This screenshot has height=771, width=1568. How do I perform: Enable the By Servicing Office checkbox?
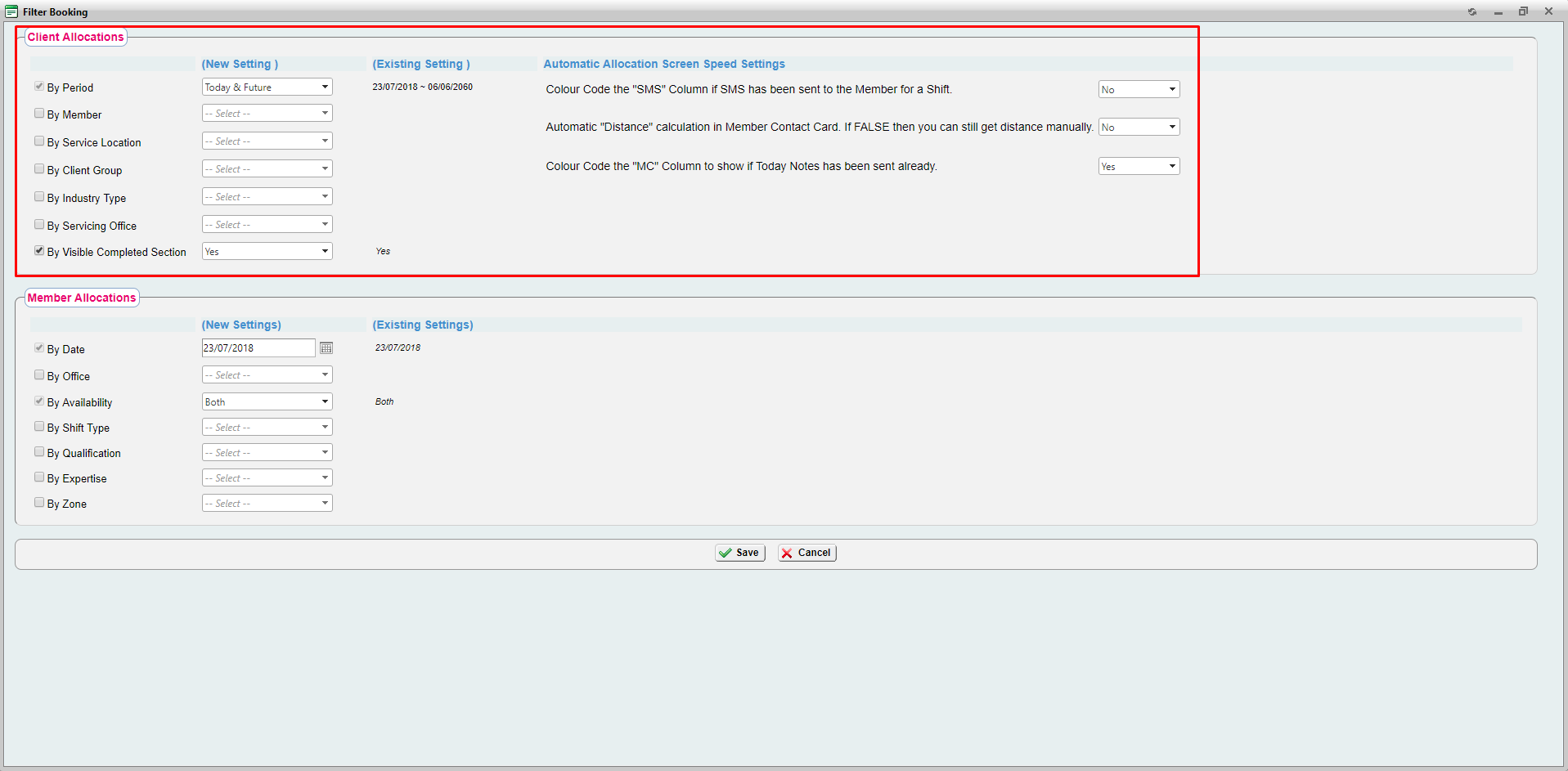point(39,225)
